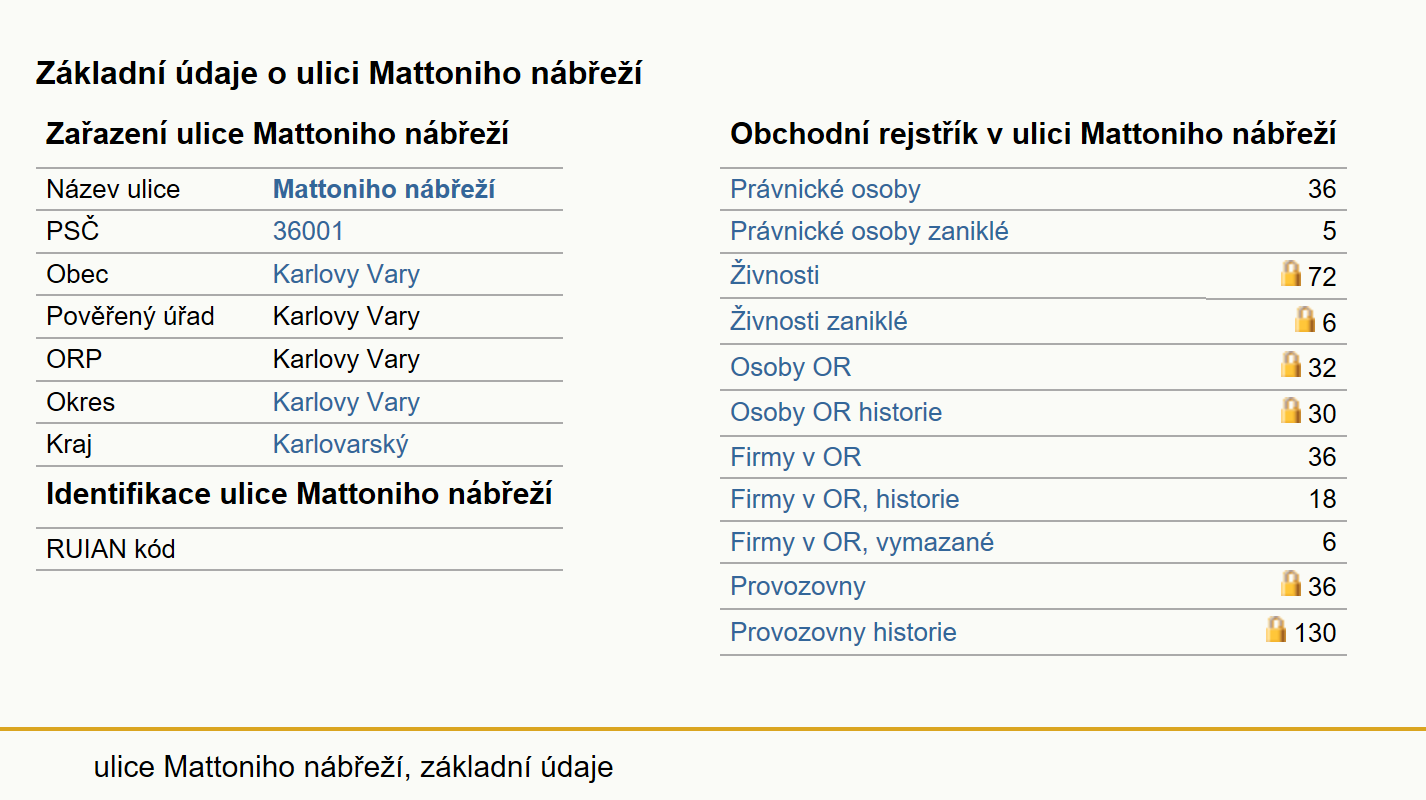Image resolution: width=1426 pixels, height=800 pixels.
Task: Follow the Okres Karlovy Vary link
Action: [346, 403]
